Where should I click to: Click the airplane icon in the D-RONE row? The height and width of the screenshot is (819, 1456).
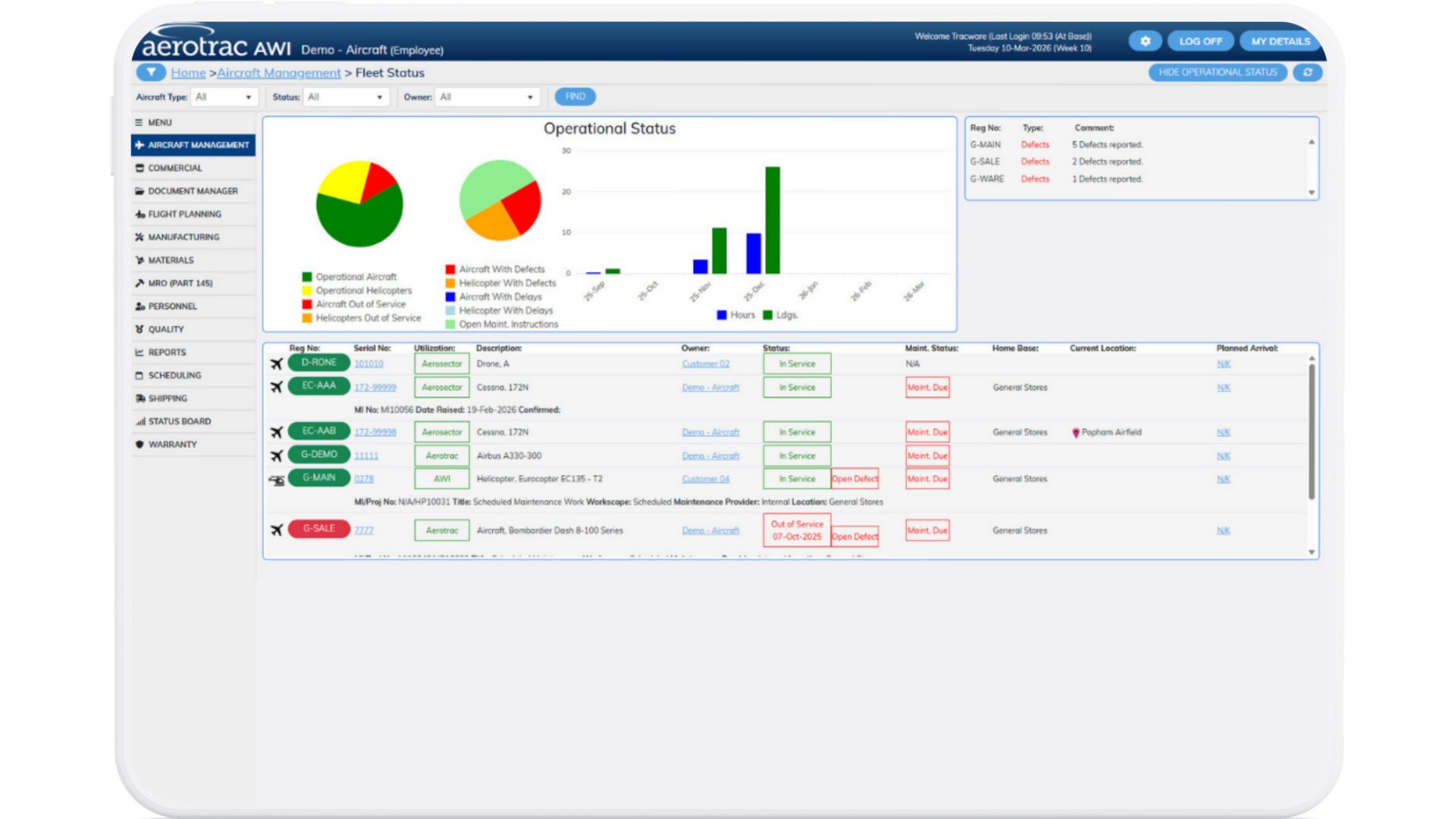(x=277, y=364)
